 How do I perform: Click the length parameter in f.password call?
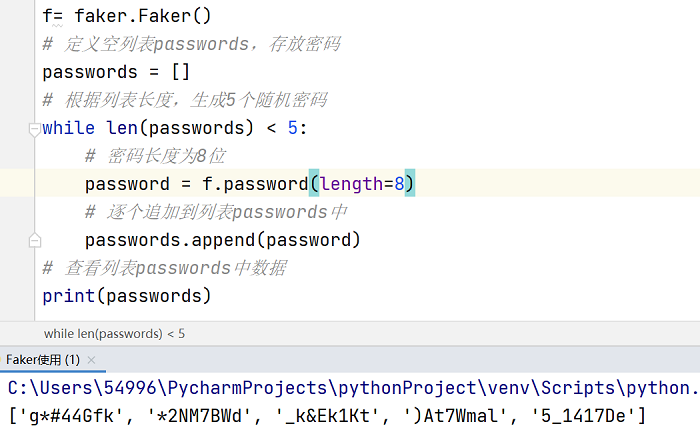coord(352,183)
